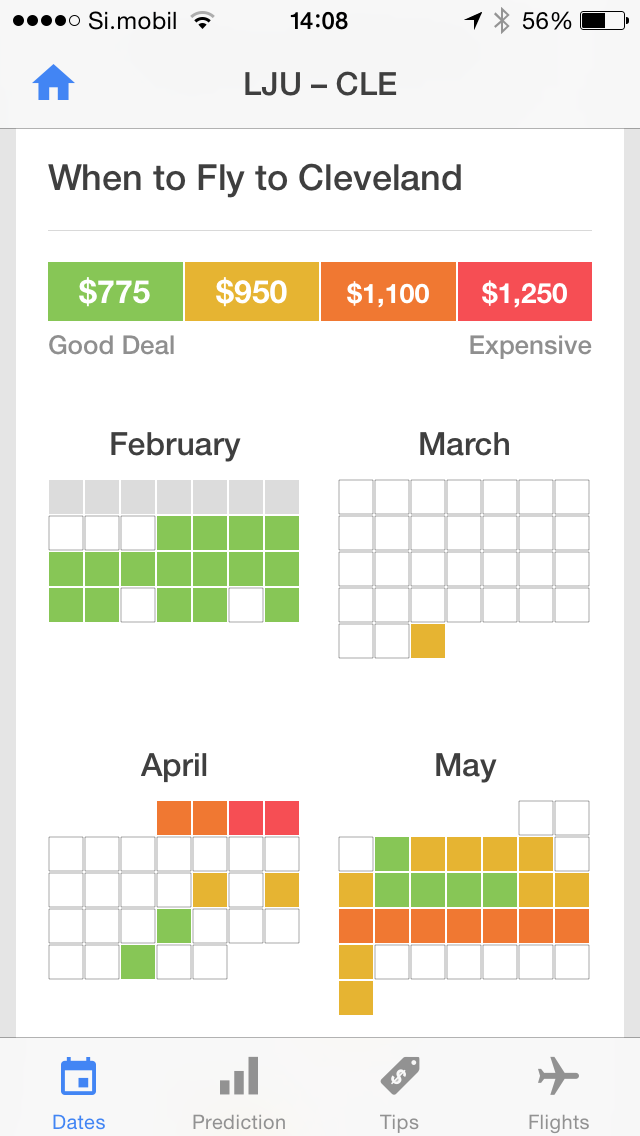The height and width of the screenshot is (1136, 640).
Task: Open the Dates calendar tab icon
Action: [x=78, y=1077]
